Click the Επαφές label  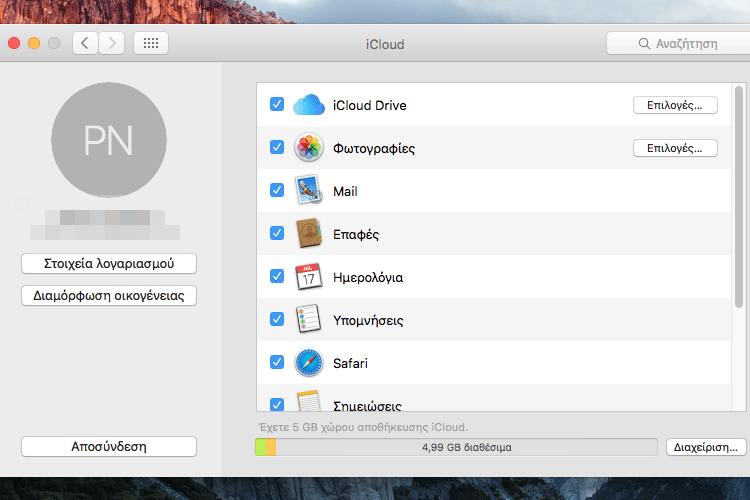356,234
